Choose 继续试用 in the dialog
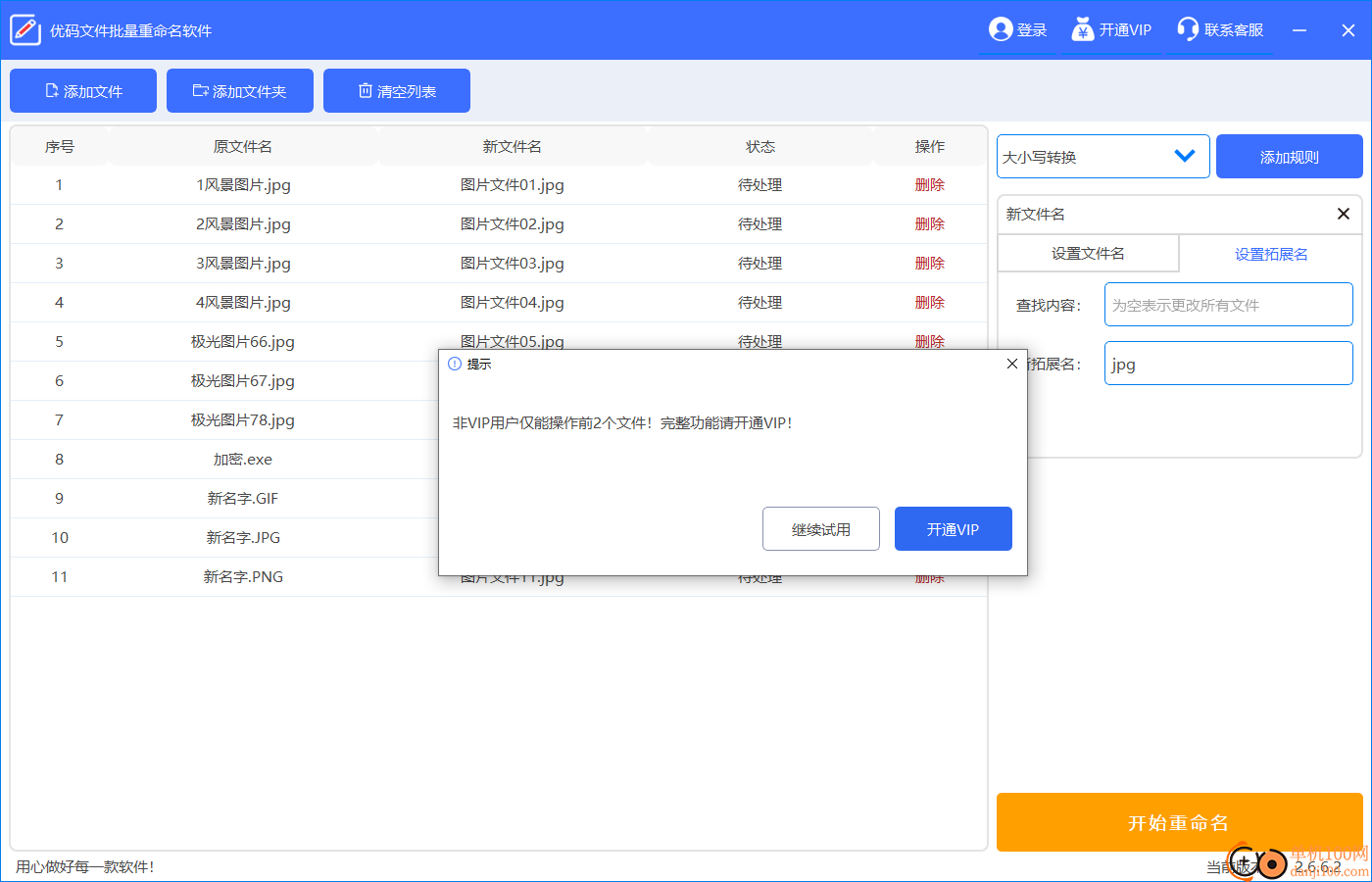The height and width of the screenshot is (882, 1372). click(821, 529)
